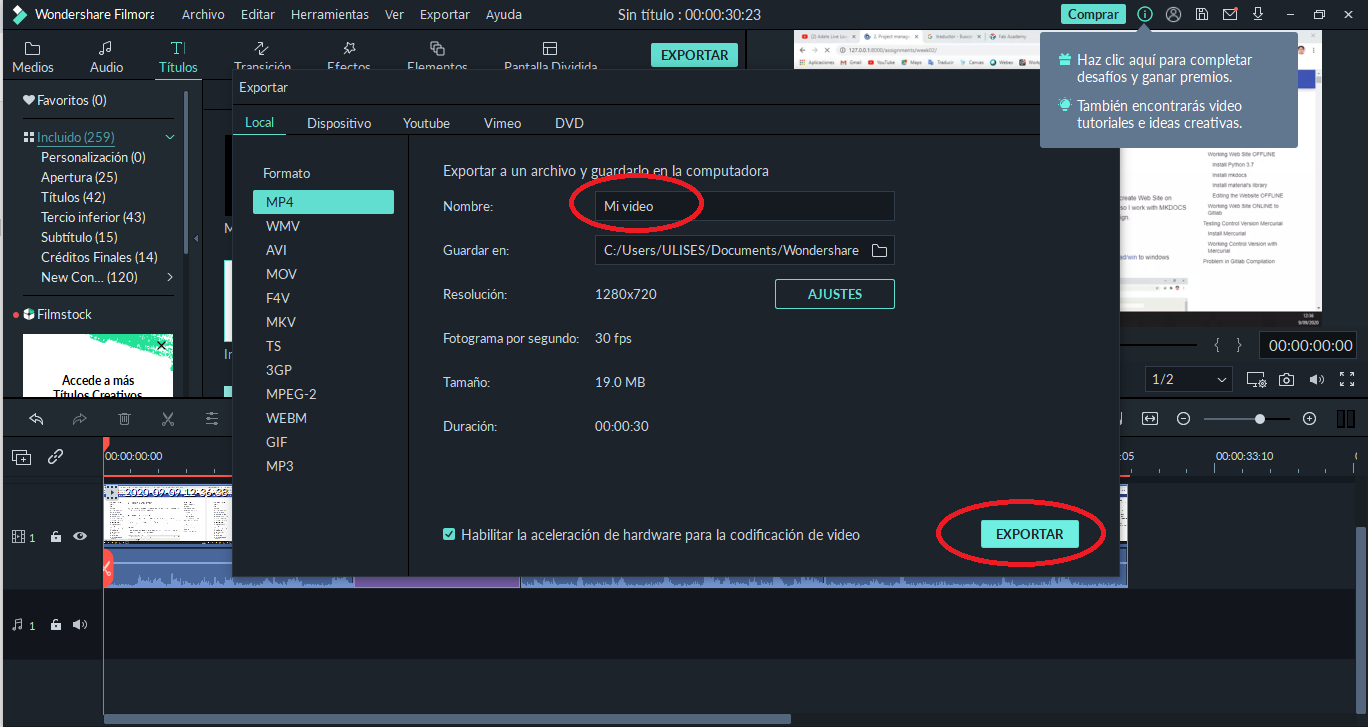Switch to the DVD export tab
This screenshot has width=1368, height=727.
point(569,123)
